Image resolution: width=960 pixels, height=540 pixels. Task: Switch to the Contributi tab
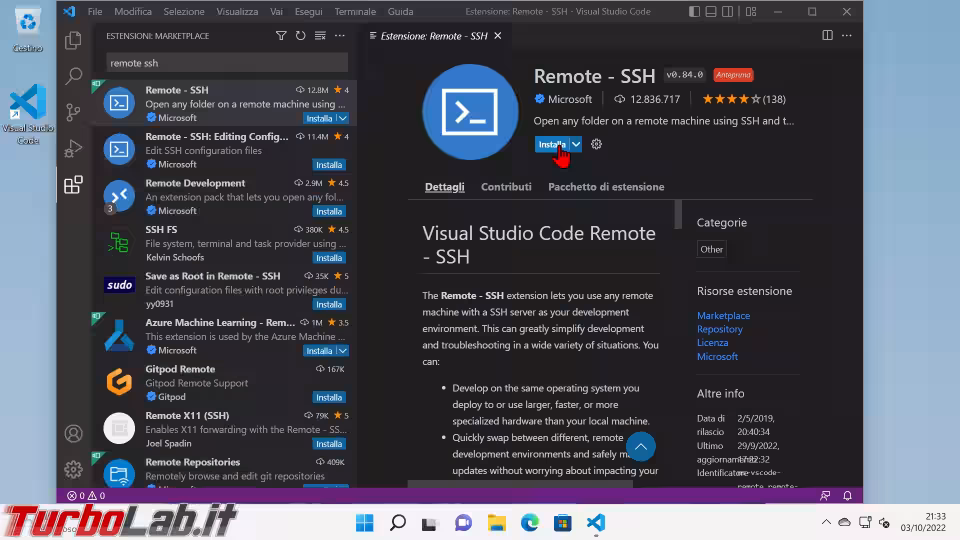point(506,187)
